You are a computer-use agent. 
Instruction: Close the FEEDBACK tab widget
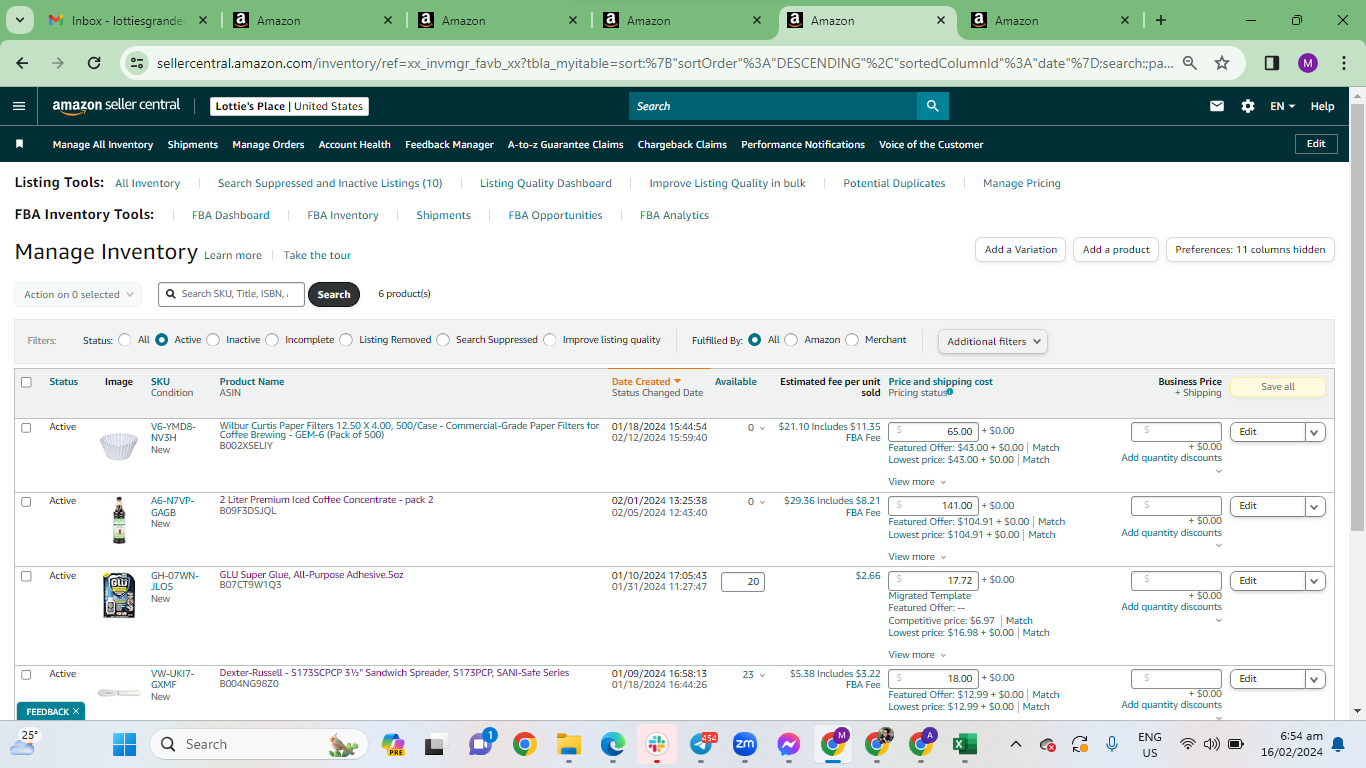[x=76, y=712]
